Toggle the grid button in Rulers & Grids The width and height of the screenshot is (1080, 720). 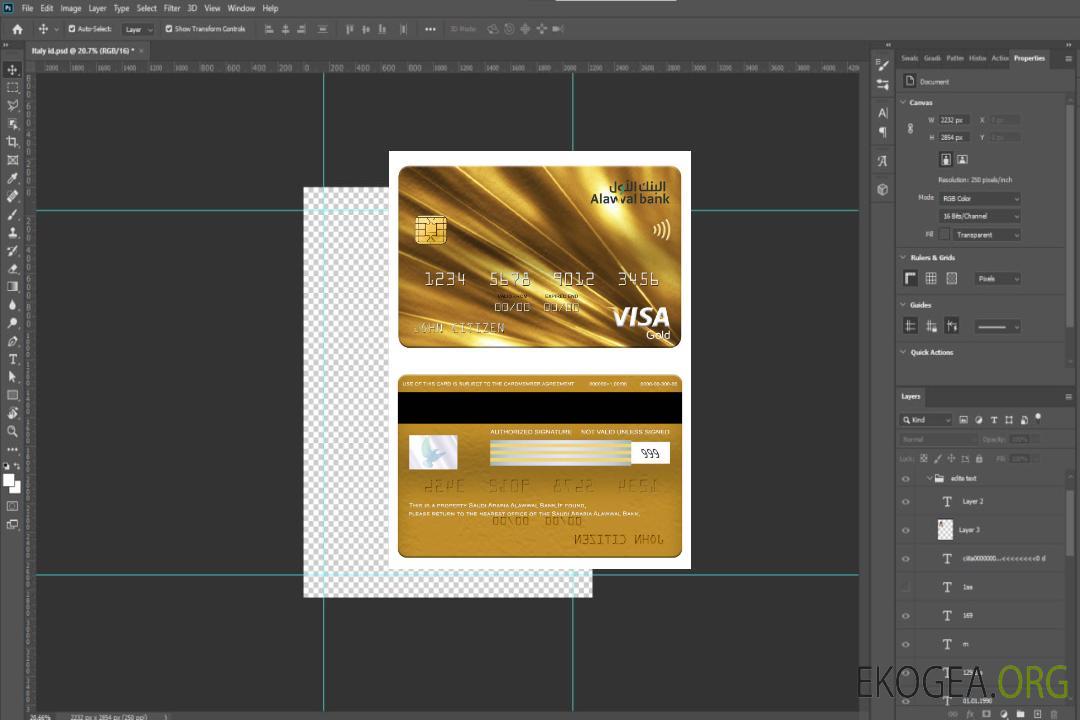[x=931, y=278]
